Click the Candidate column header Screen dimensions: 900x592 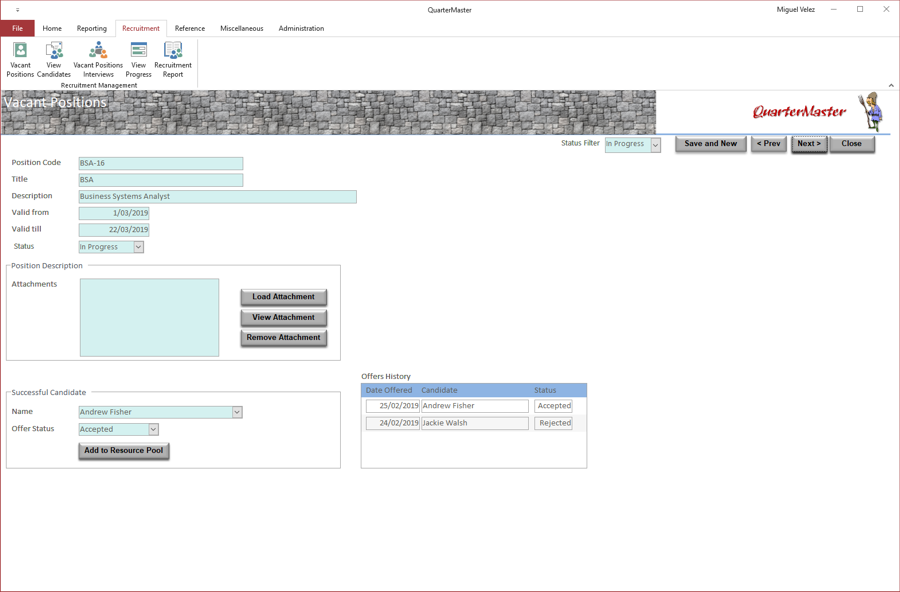(x=439, y=390)
